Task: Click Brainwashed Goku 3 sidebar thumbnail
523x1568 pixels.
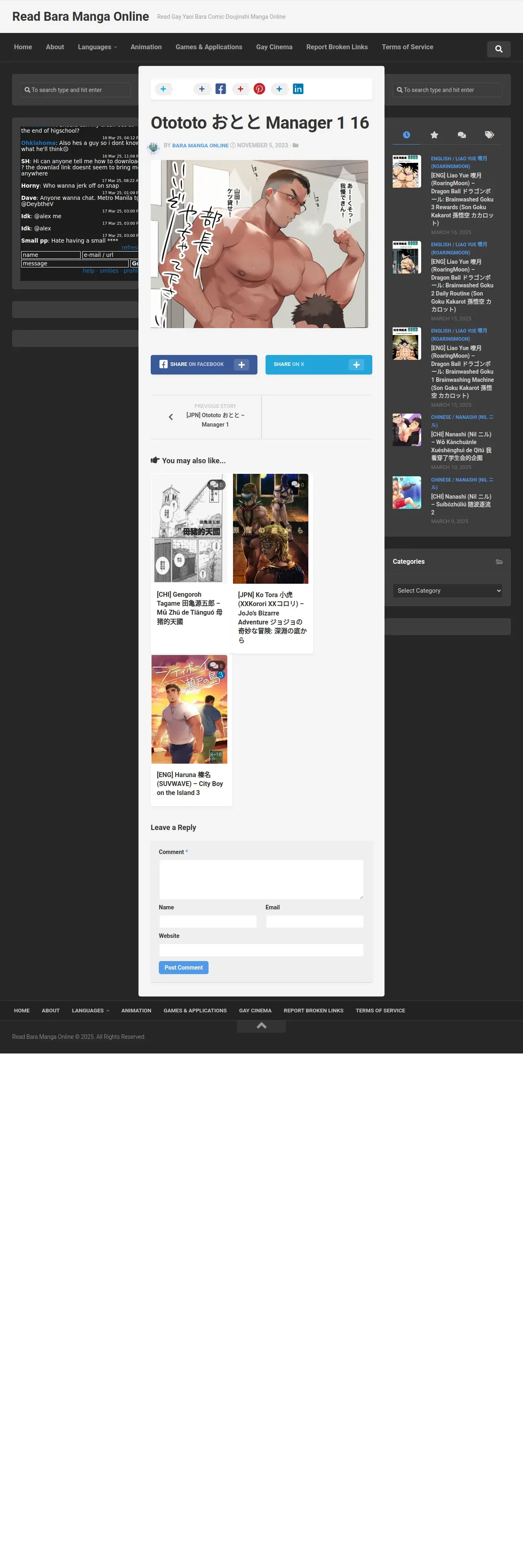Action: pyautogui.click(x=407, y=171)
